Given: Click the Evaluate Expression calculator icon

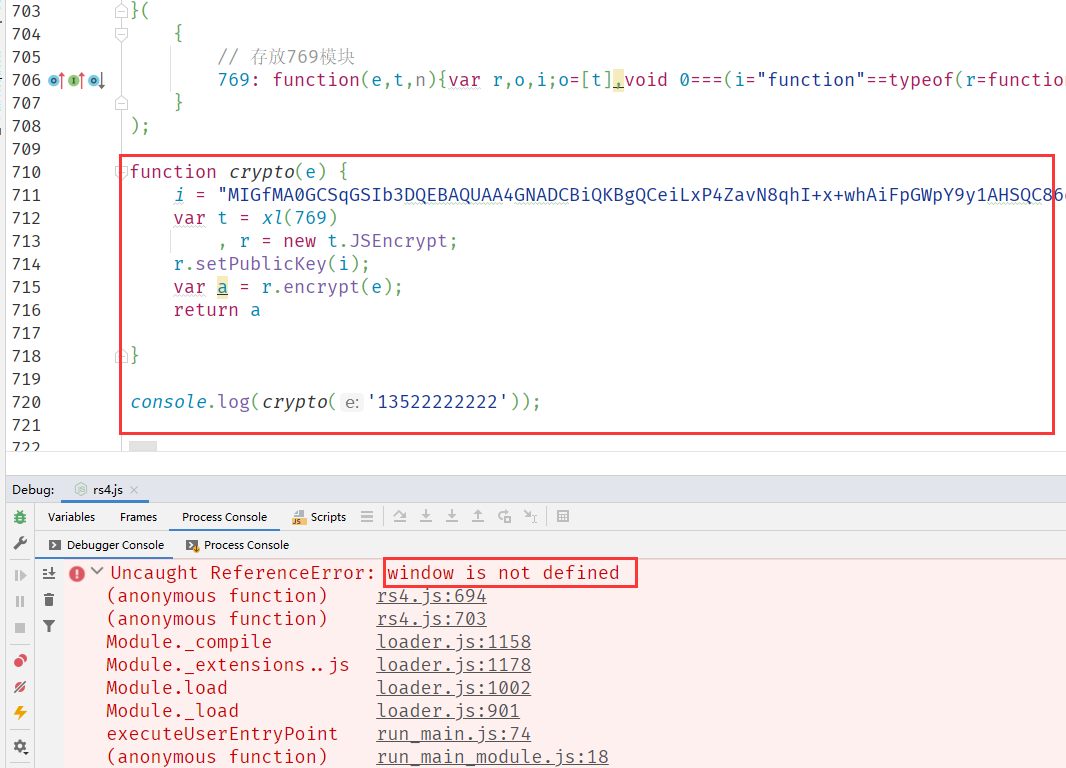Looking at the screenshot, I should click(x=563, y=517).
